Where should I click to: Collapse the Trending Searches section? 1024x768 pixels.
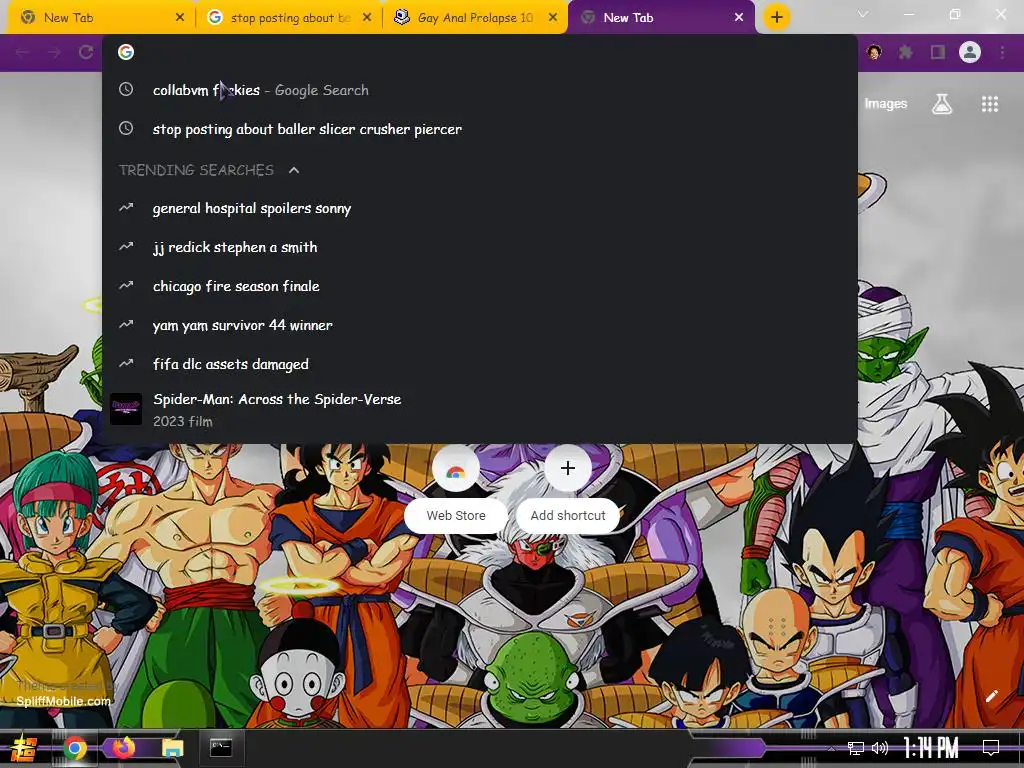point(294,170)
